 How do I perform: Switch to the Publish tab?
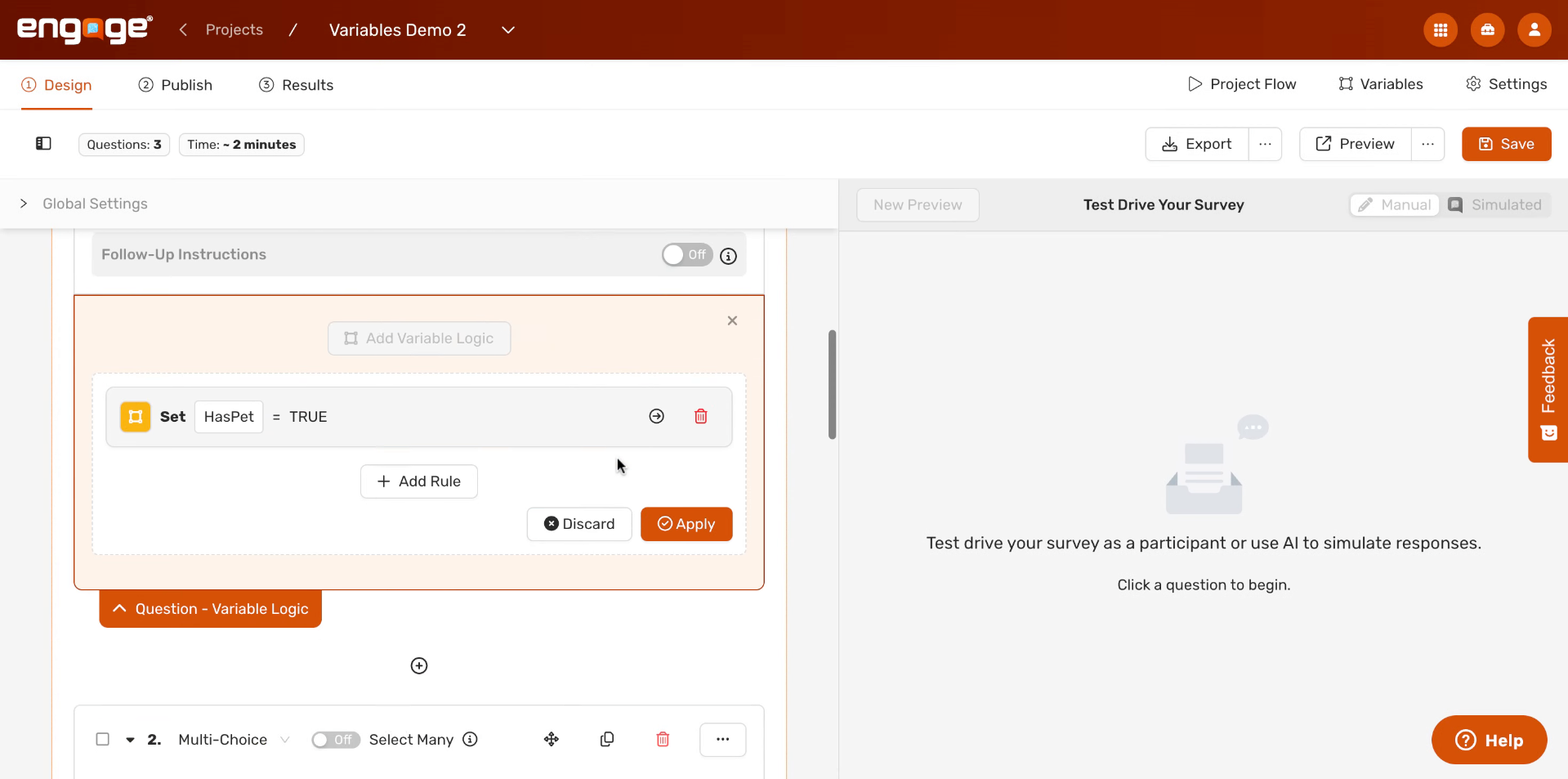176,85
